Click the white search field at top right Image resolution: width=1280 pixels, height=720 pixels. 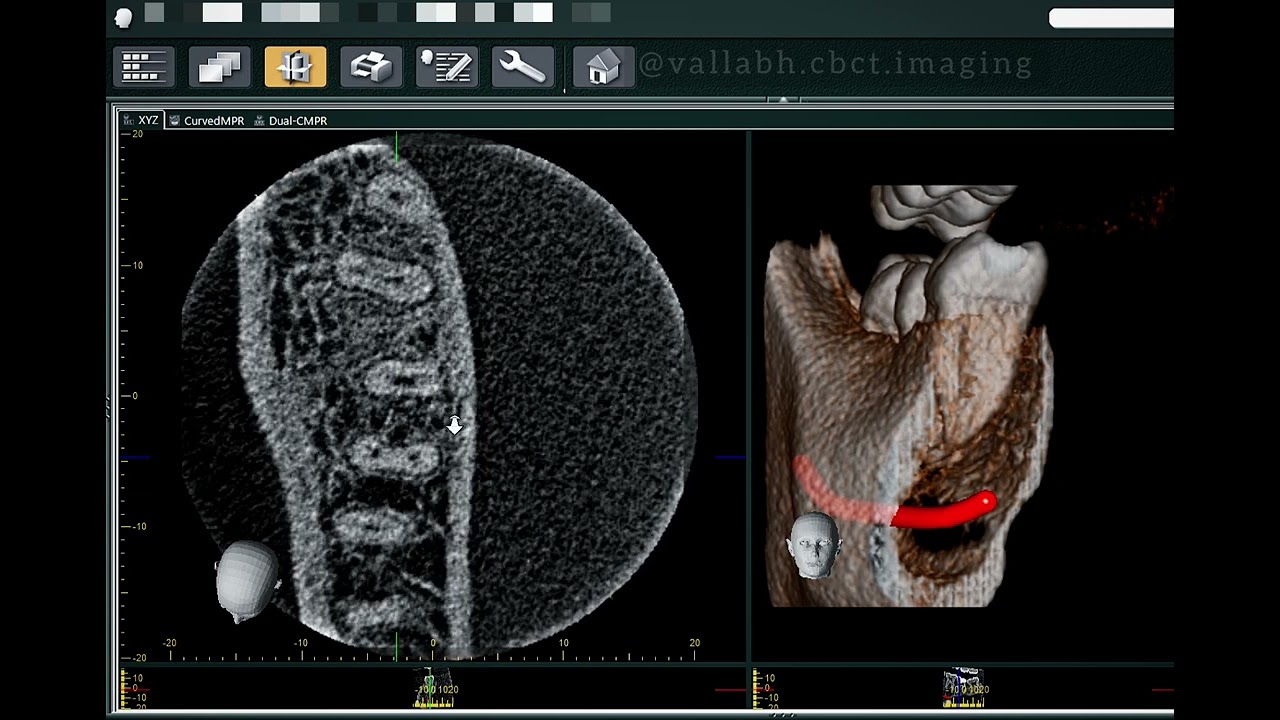tap(1110, 18)
